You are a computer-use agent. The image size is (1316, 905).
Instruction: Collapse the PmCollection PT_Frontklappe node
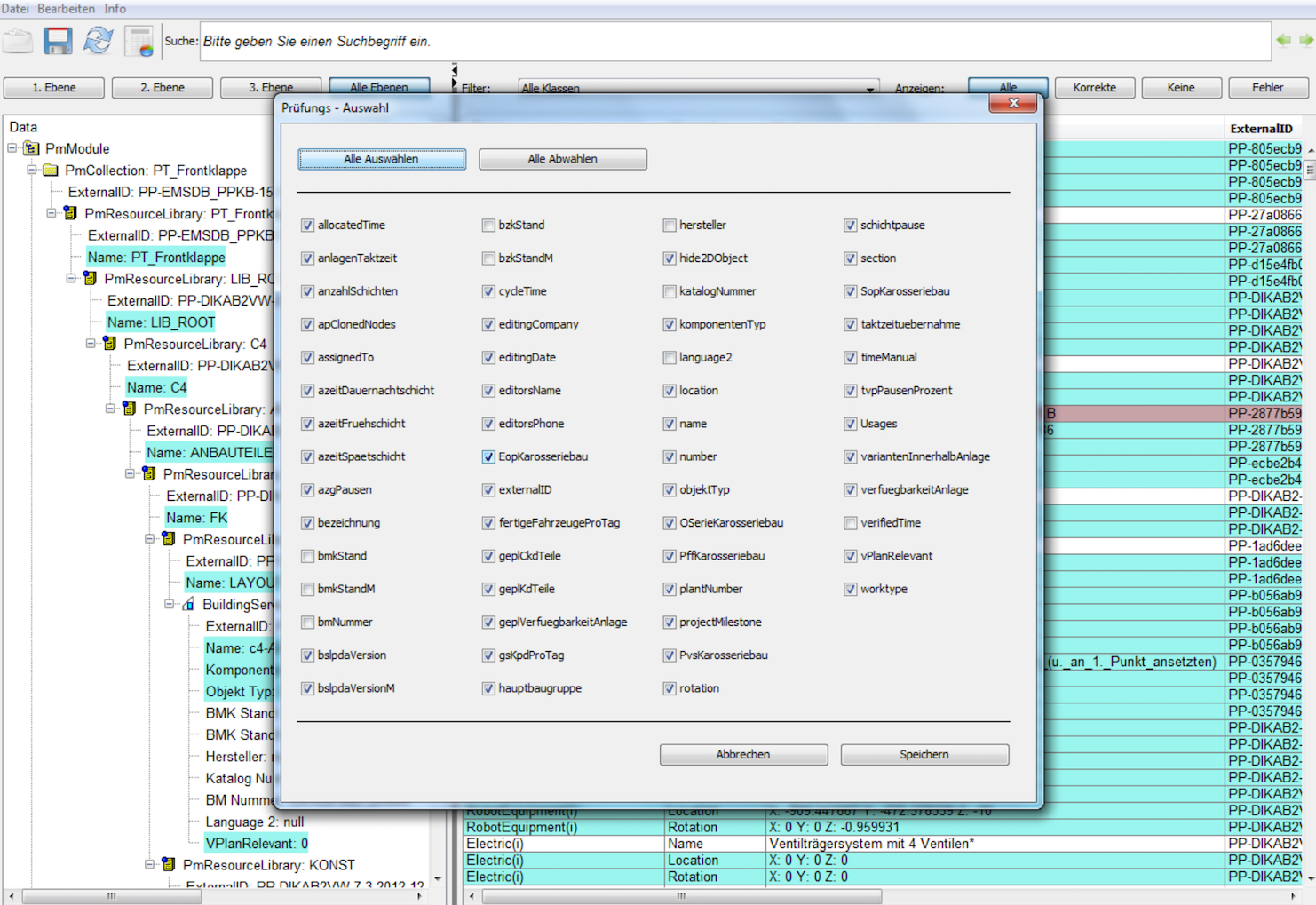click(x=32, y=170)
